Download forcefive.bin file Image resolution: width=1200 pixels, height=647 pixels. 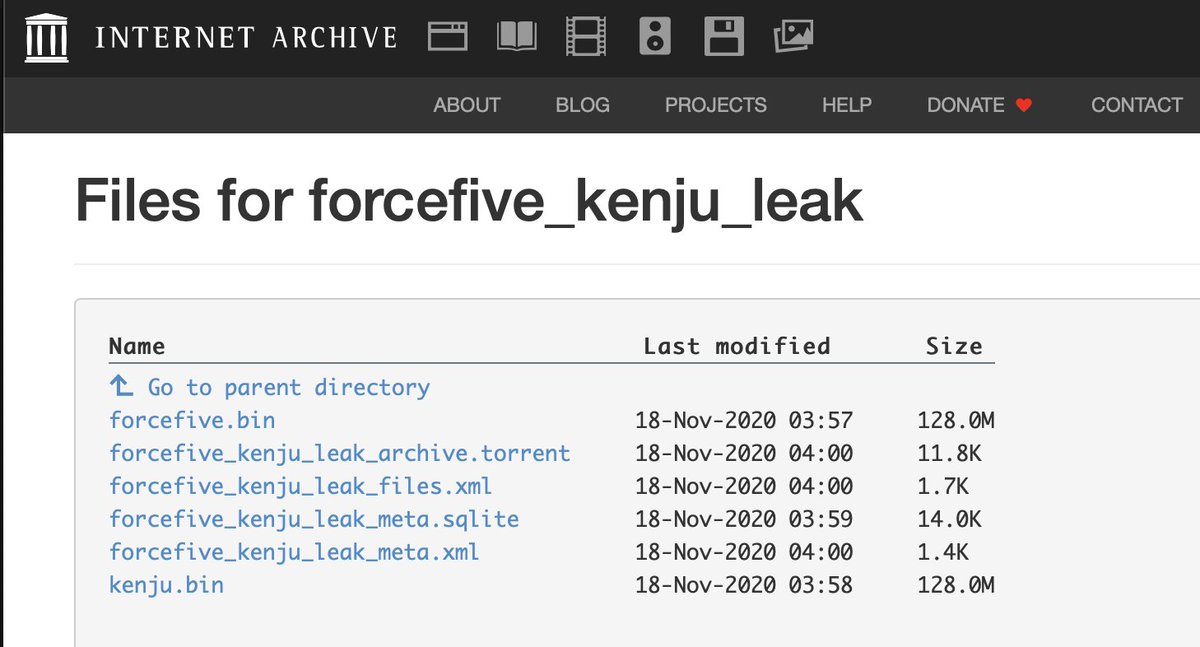click(x=192, y=420)
